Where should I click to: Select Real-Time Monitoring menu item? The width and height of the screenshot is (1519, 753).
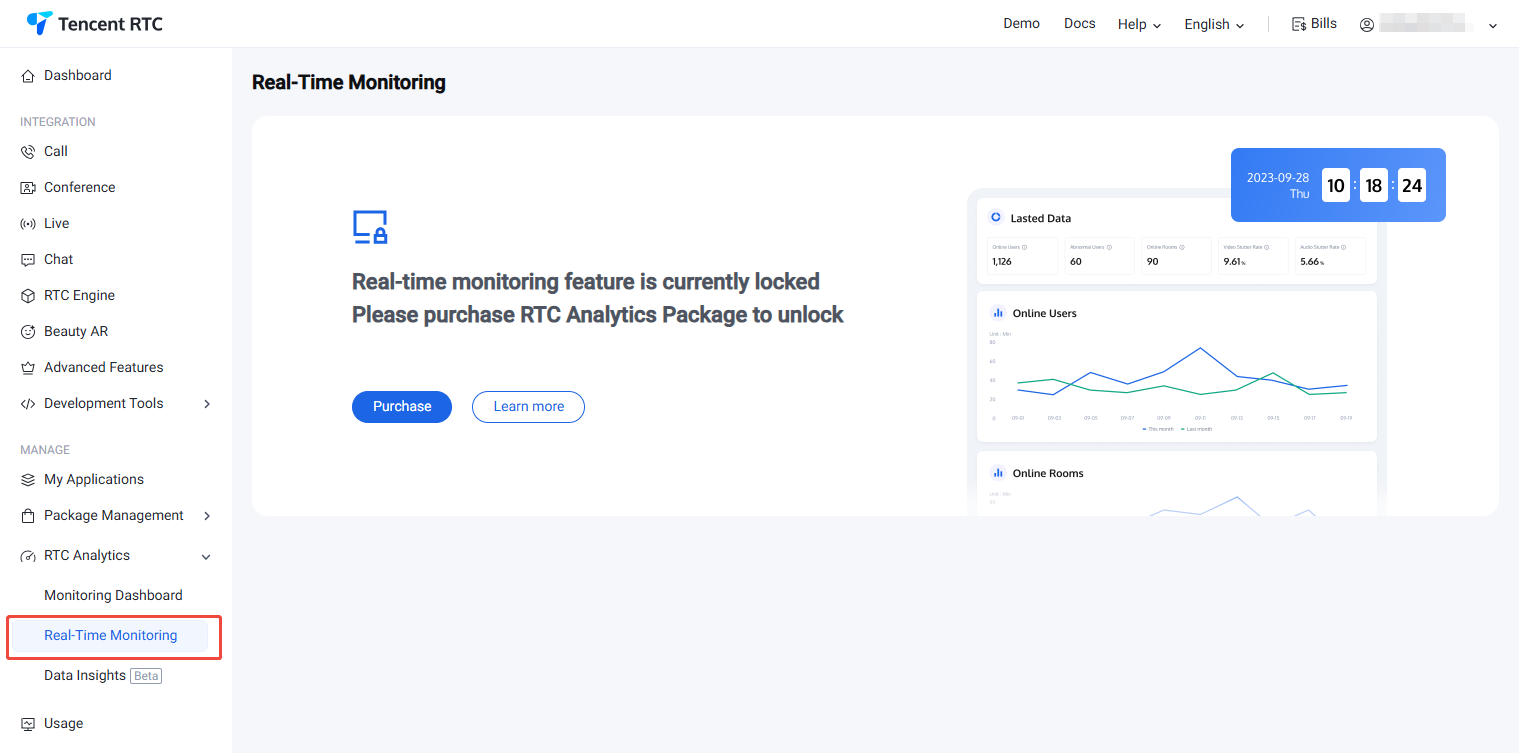coord(110,636)
